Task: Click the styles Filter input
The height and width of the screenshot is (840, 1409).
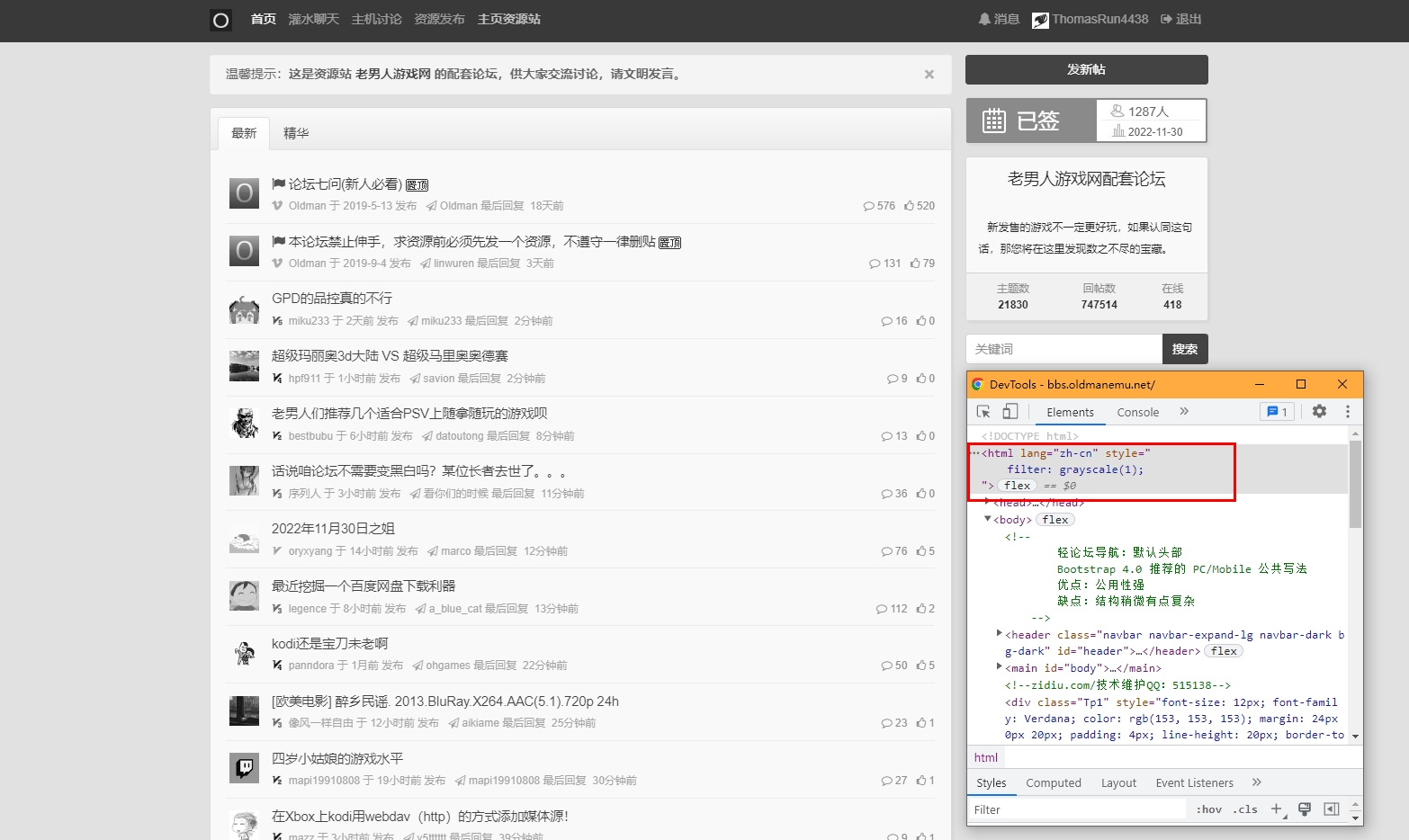Action: pos(1077,809)
